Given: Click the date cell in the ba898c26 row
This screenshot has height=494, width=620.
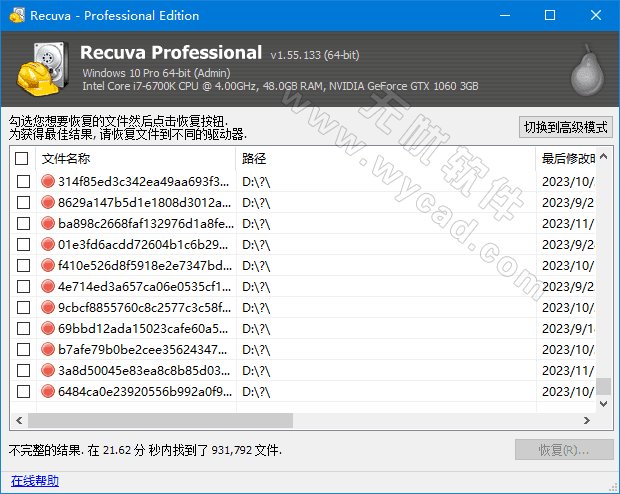Looking at the screenshot, I should tap(568, 223).
